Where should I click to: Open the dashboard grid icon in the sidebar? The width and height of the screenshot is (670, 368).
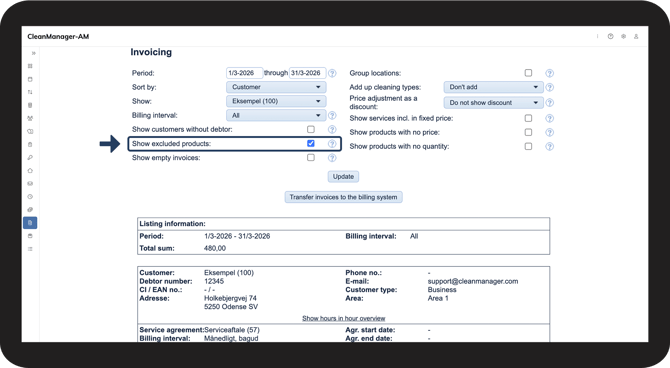pyautogui.click(x=30, y=66)
